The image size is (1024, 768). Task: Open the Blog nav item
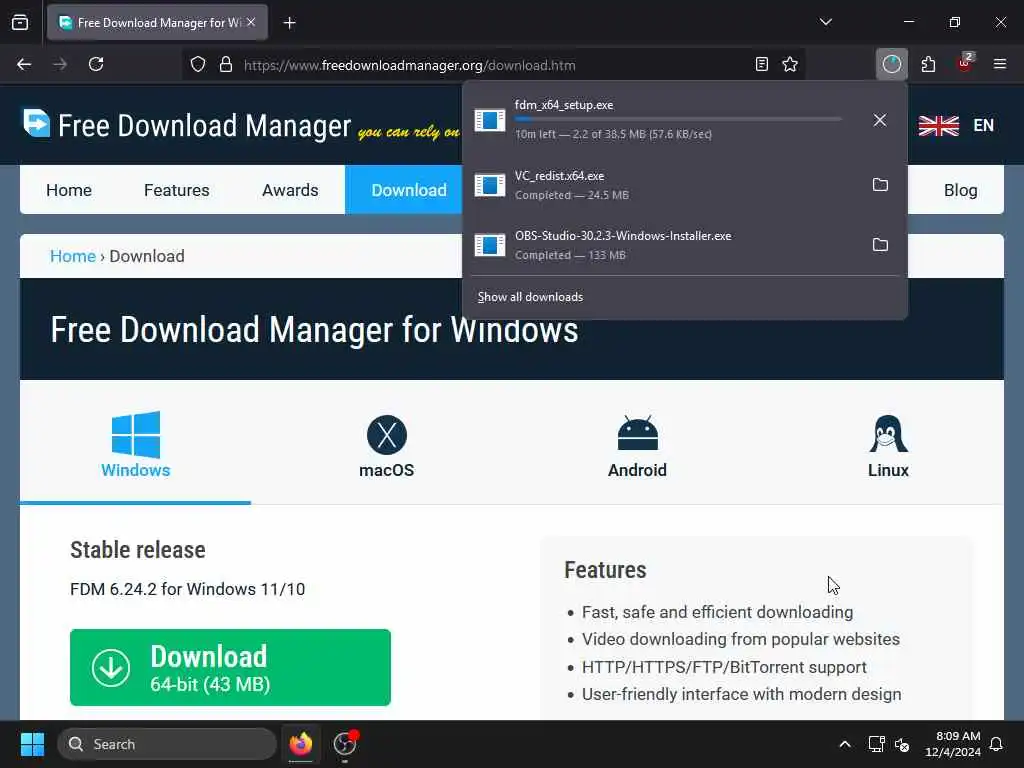coord(960,190)
